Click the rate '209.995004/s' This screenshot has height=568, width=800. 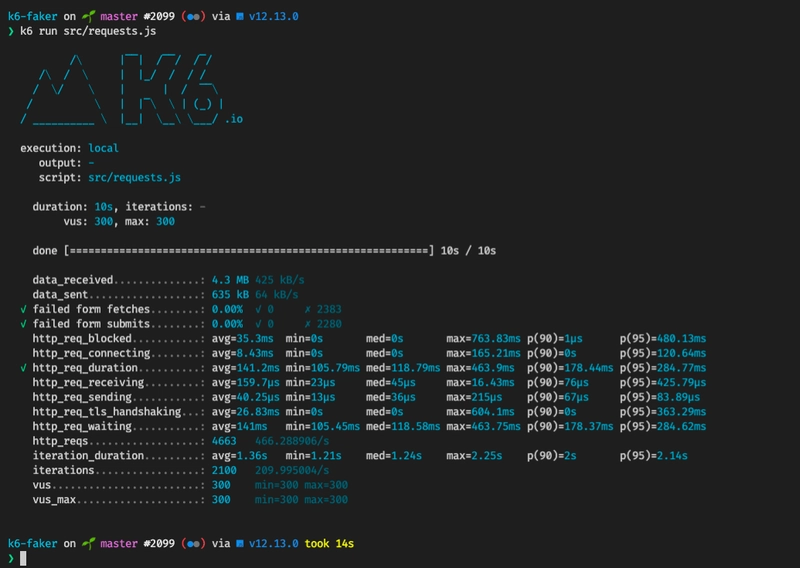pos(292,470)
